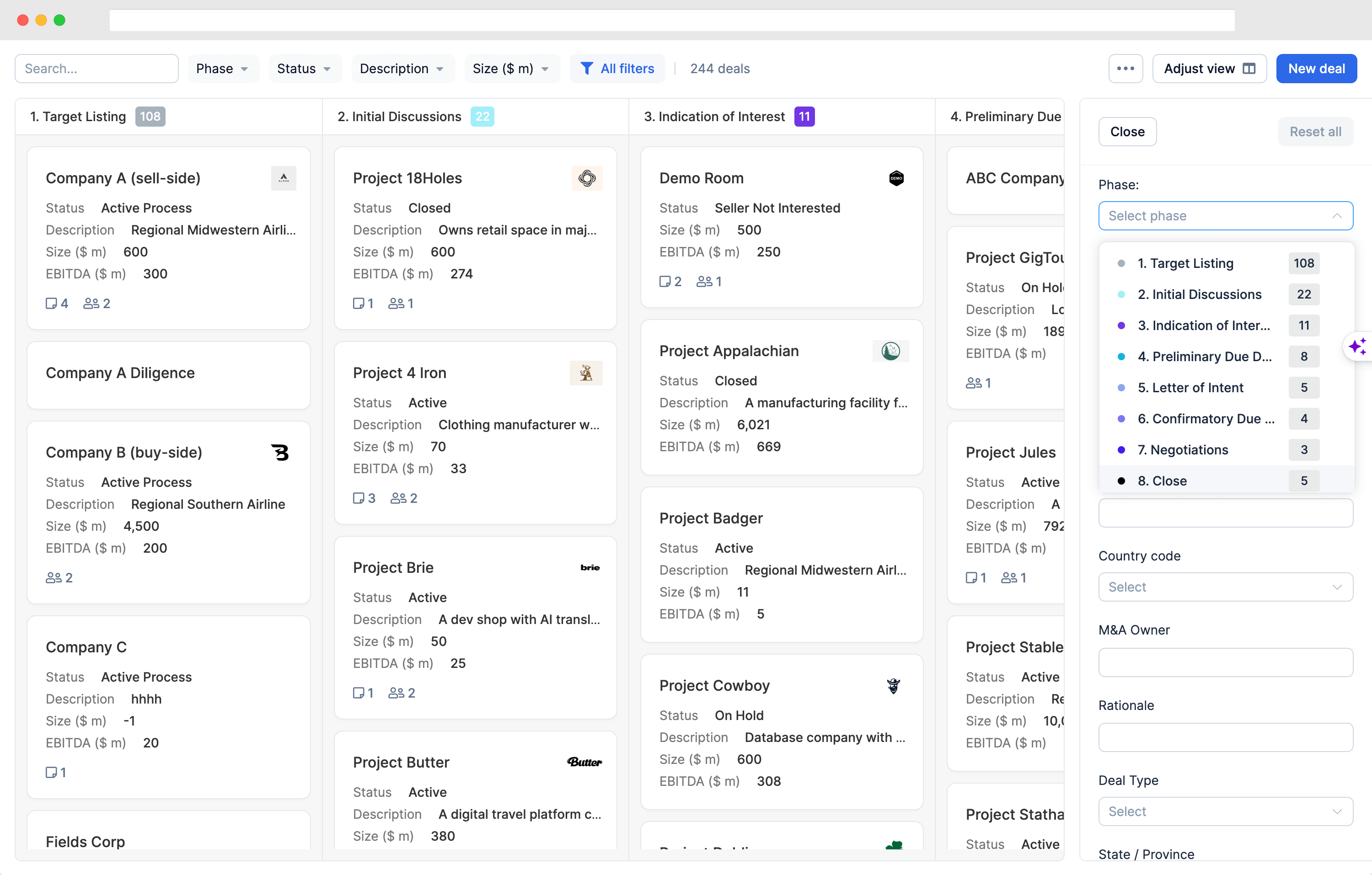Select 2. Initial Discussions from phase list
This screenshot has height=875, width=1372.
click(1200, 294)
